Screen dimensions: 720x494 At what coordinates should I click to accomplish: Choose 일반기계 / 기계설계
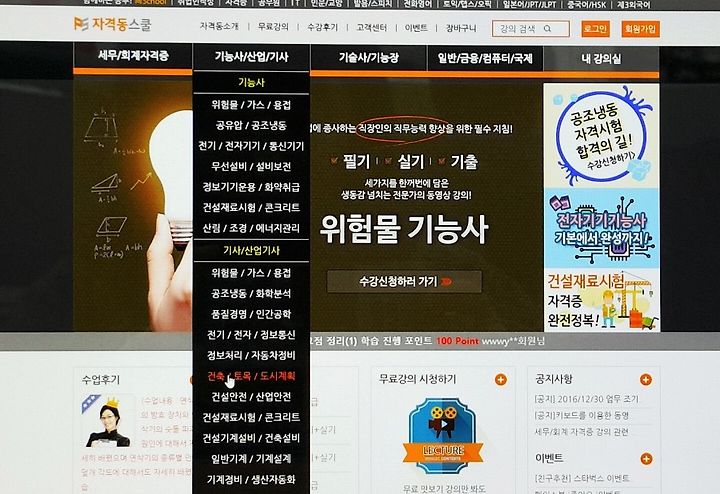pos(251,459)
